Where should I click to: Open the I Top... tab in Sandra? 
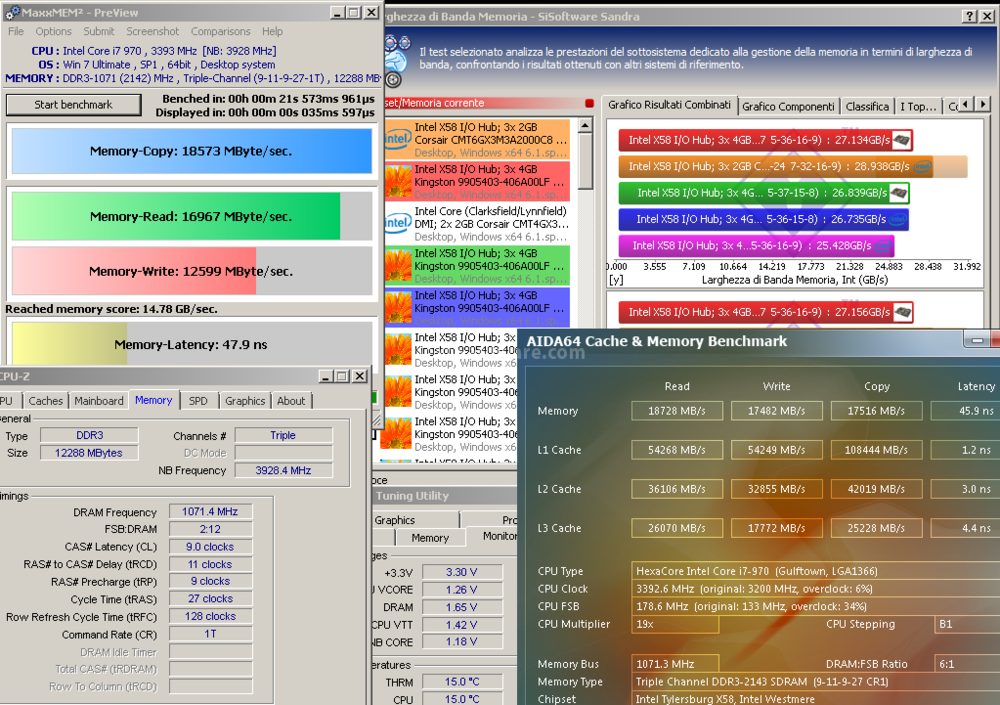click(918, 107)
